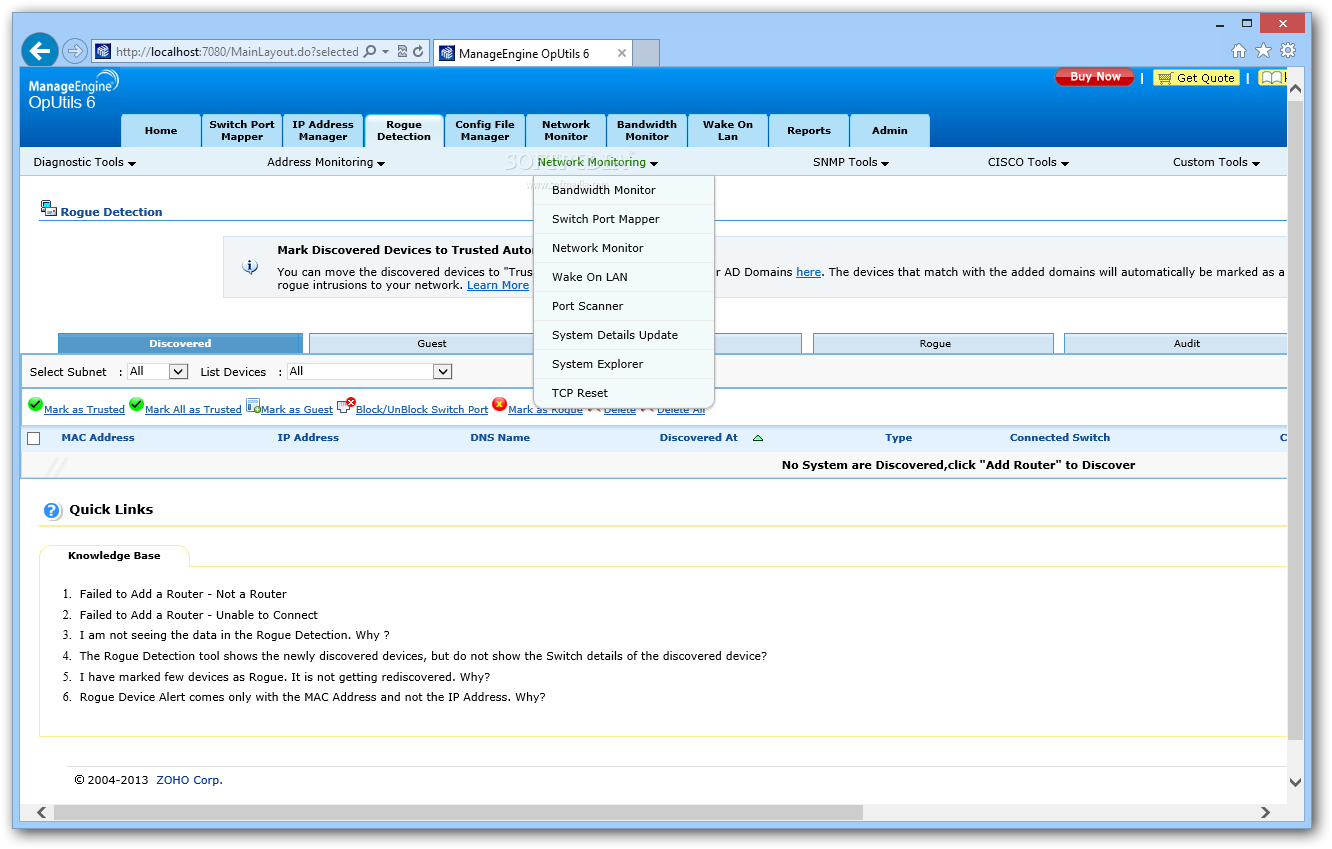Viewport: 1332px width, 849px height.
Task: Switch to the Home tab
Action: coord(161,131)
